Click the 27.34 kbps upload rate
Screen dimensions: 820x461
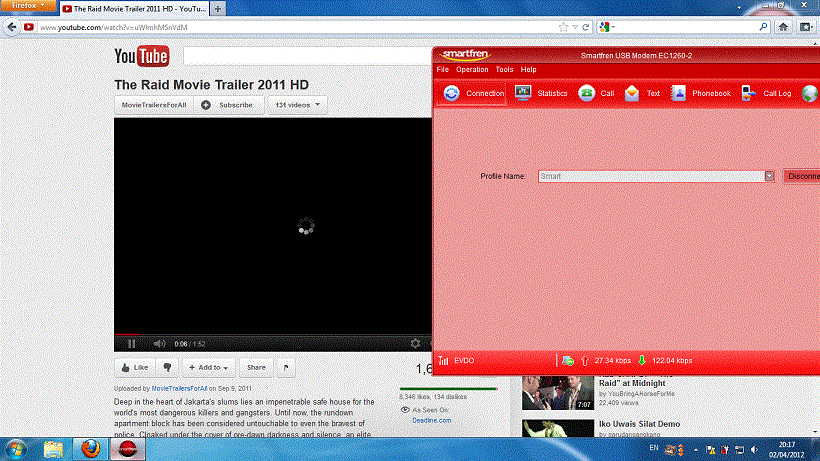[612, 361]
